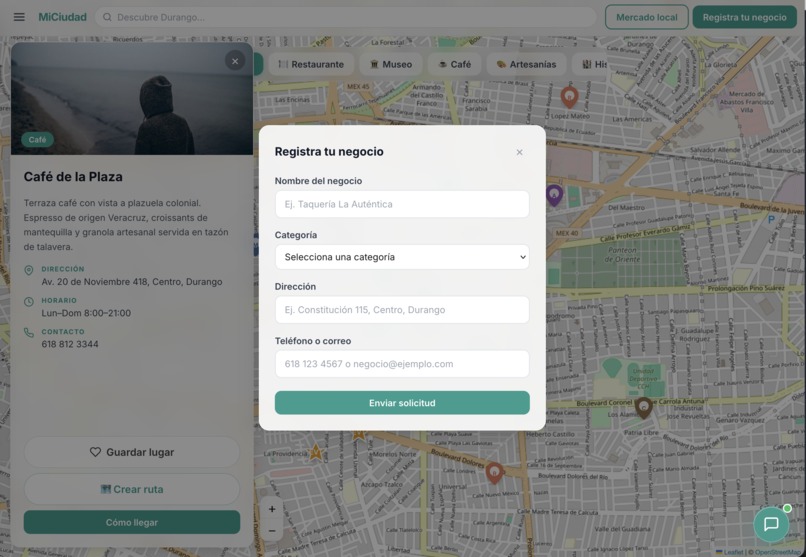This screenshot has height=557, width=806.
Task: Click the heart icon on Guardar lugar
Action: click(x=95, y=452)
